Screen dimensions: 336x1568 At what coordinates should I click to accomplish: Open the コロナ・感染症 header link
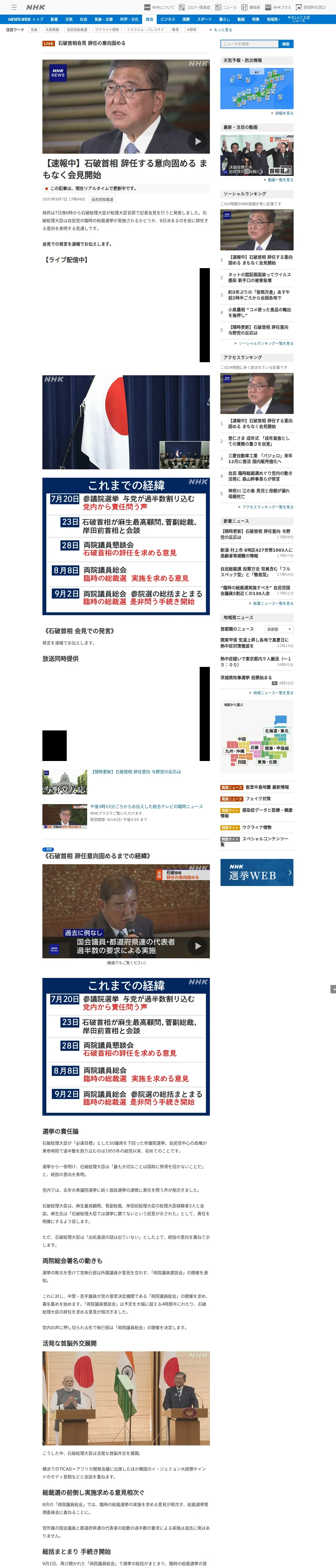[x=194, y=7]
